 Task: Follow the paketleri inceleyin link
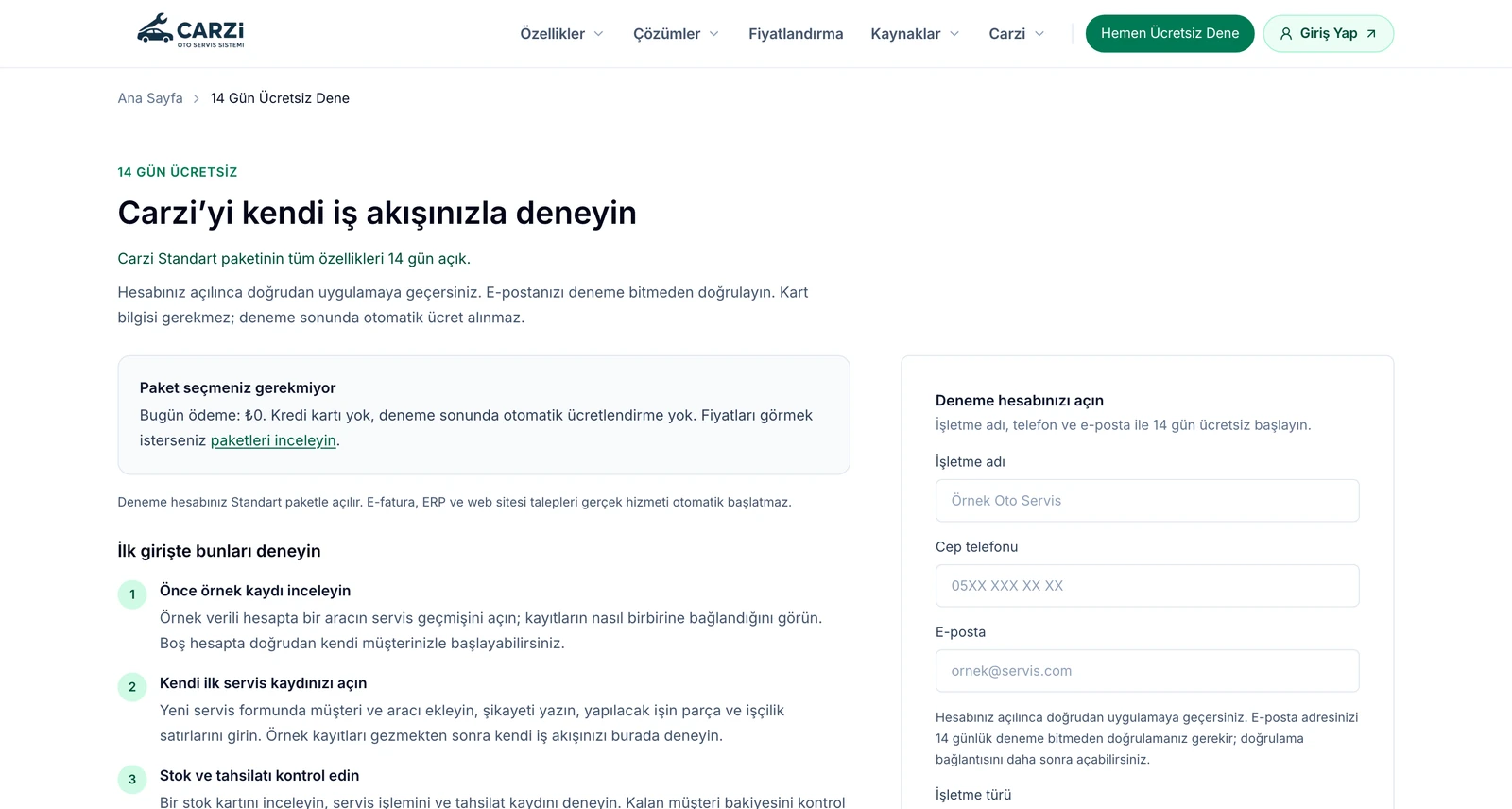[273, 440]
